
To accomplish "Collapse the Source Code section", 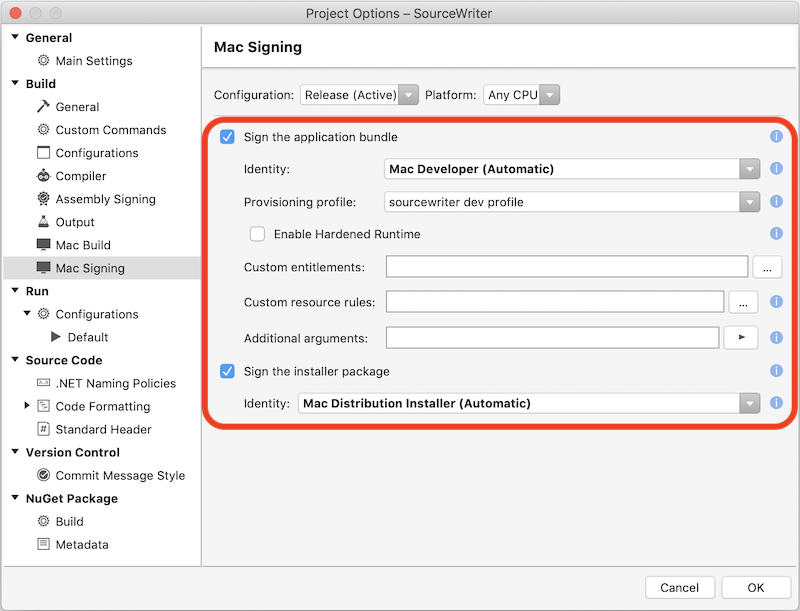I will point(15,360).
